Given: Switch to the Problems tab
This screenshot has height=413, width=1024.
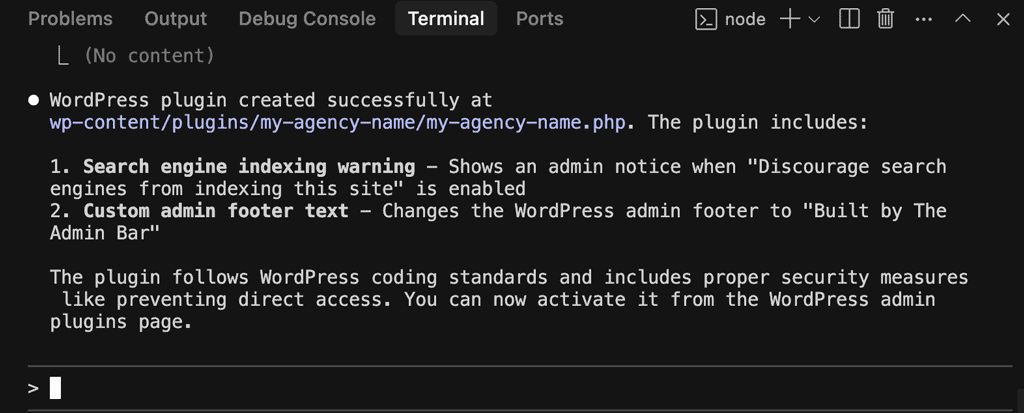Looking at the screenshot, I should pos(71,19).
